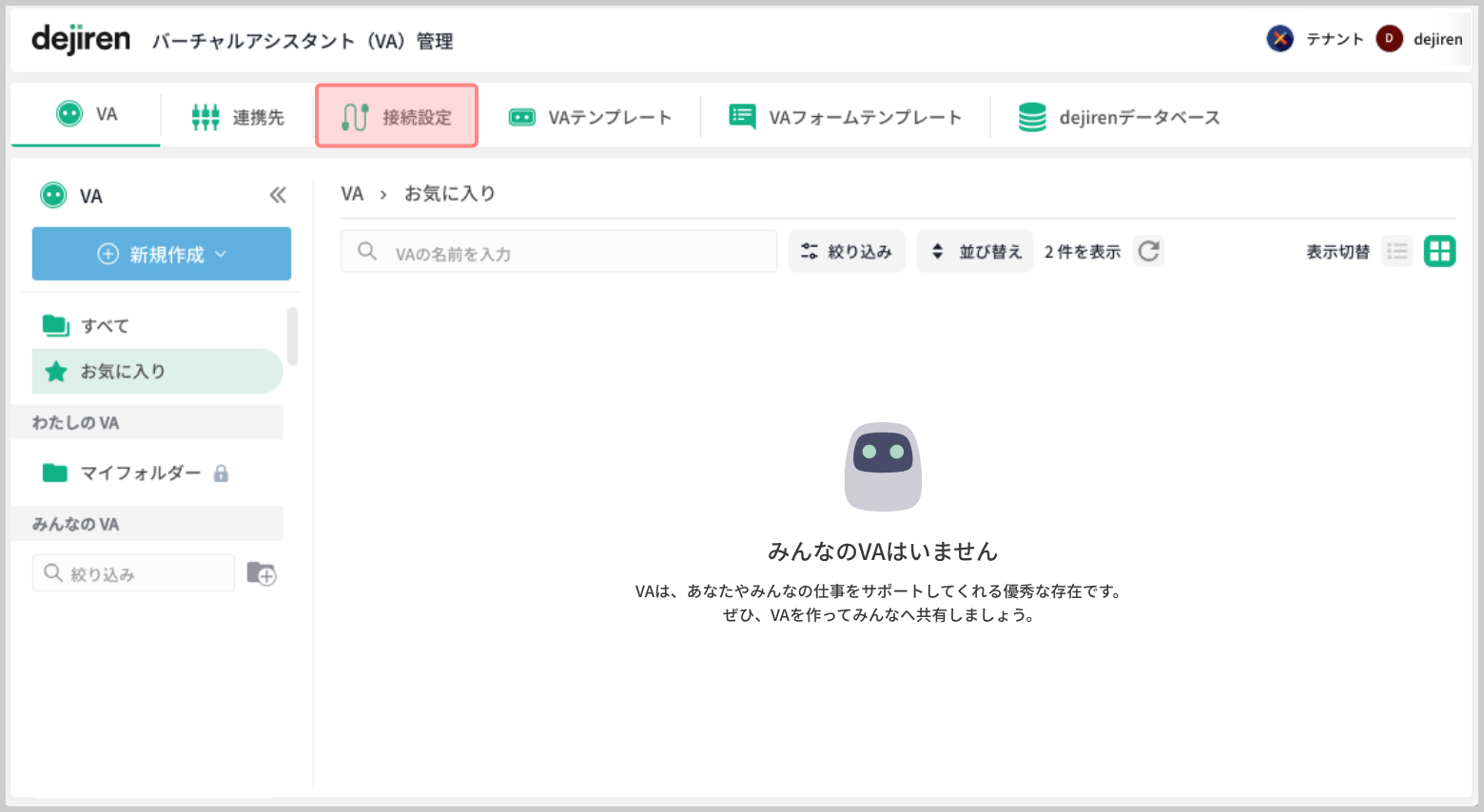Click the refresh list icon
Viewport: 1484px width, 812px height.
[1148, 251]
